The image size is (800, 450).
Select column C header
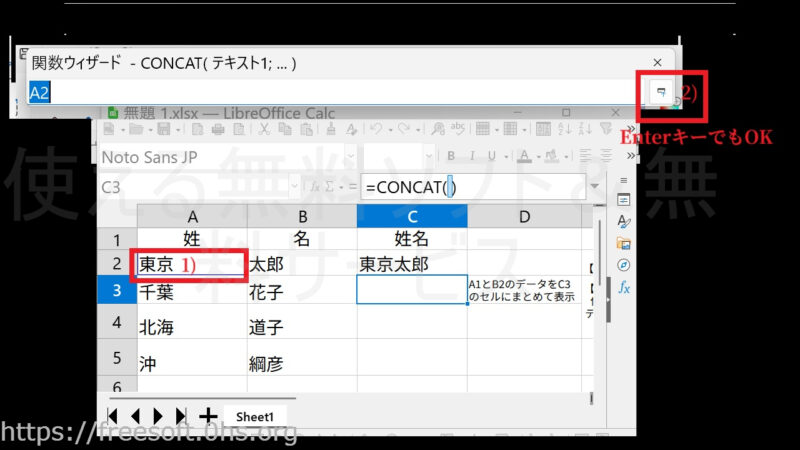click(x=411, y=214)
